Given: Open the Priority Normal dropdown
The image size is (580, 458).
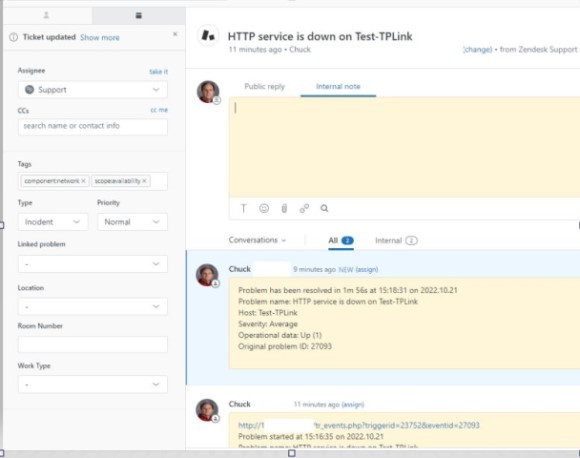Looking at the screenshot, I should coord(132,222).
